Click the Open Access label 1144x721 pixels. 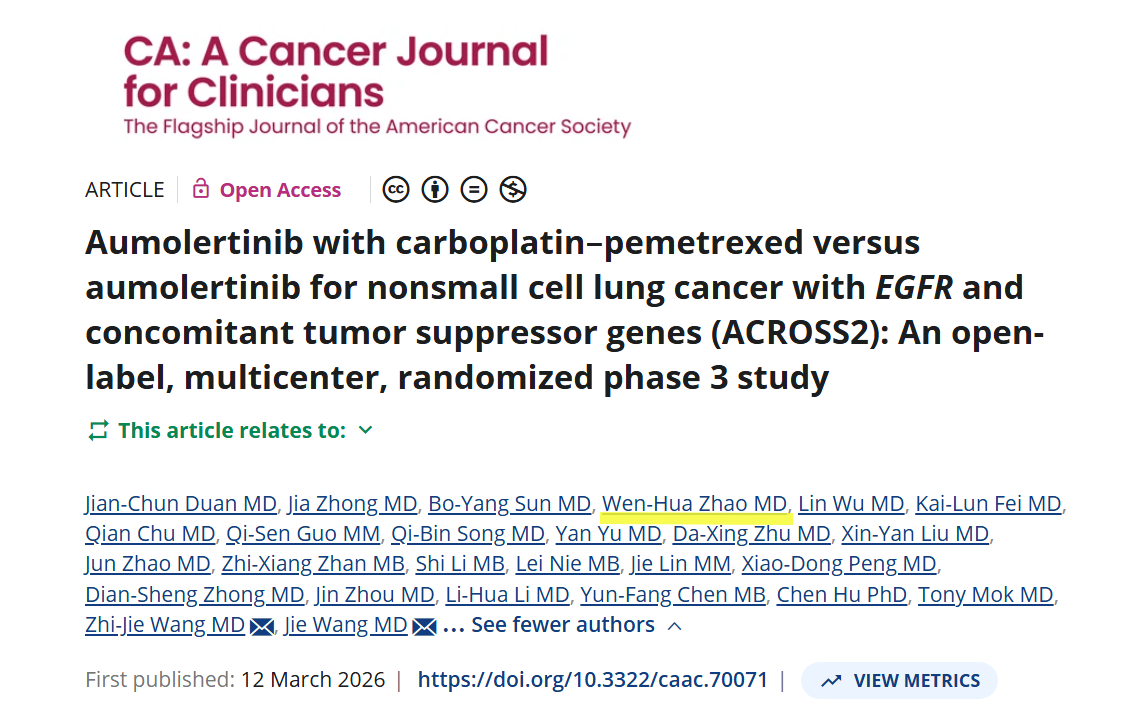pos(280,190)
